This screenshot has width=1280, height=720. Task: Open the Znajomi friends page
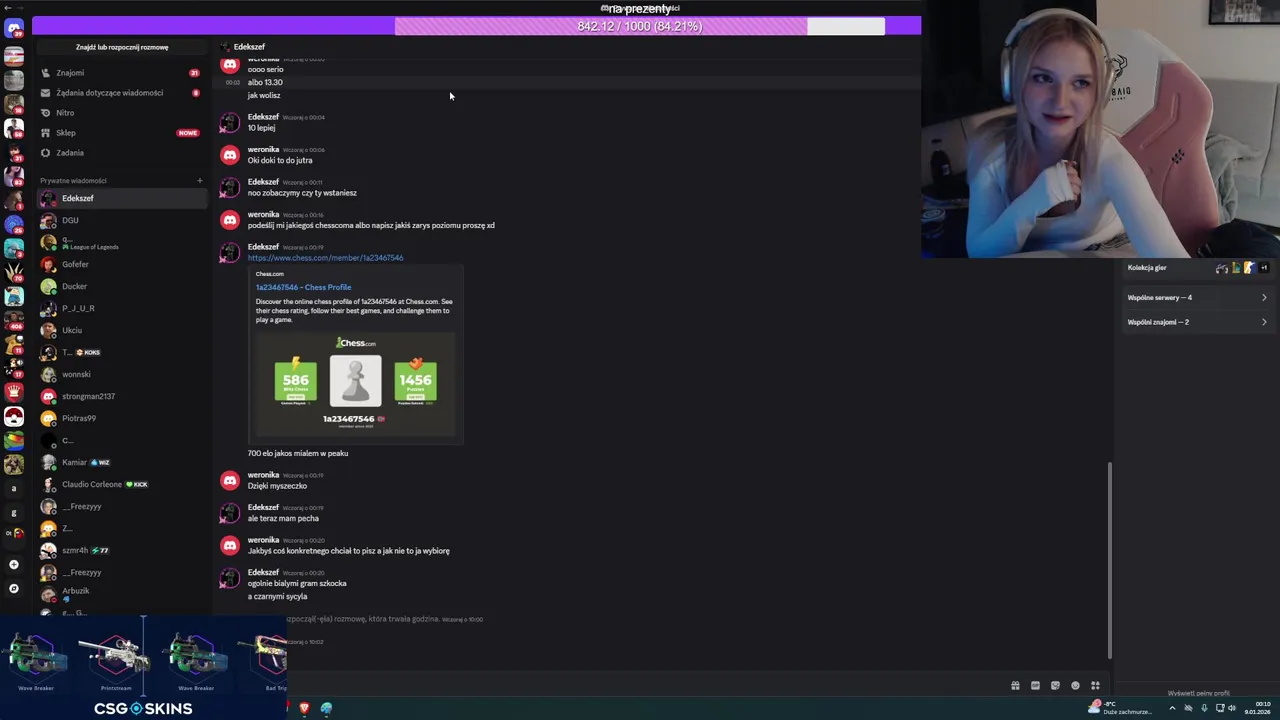121,73
